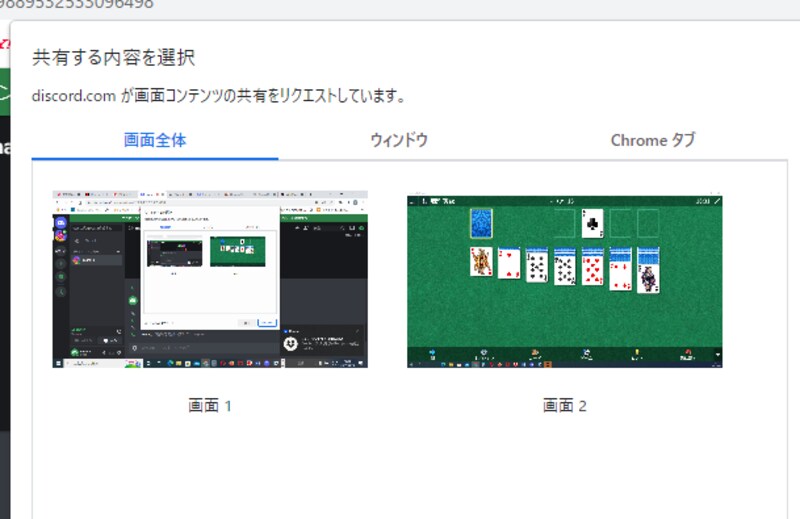
Task: Choose the 画面 1 screen thumbnail
Action: (210, 279)
